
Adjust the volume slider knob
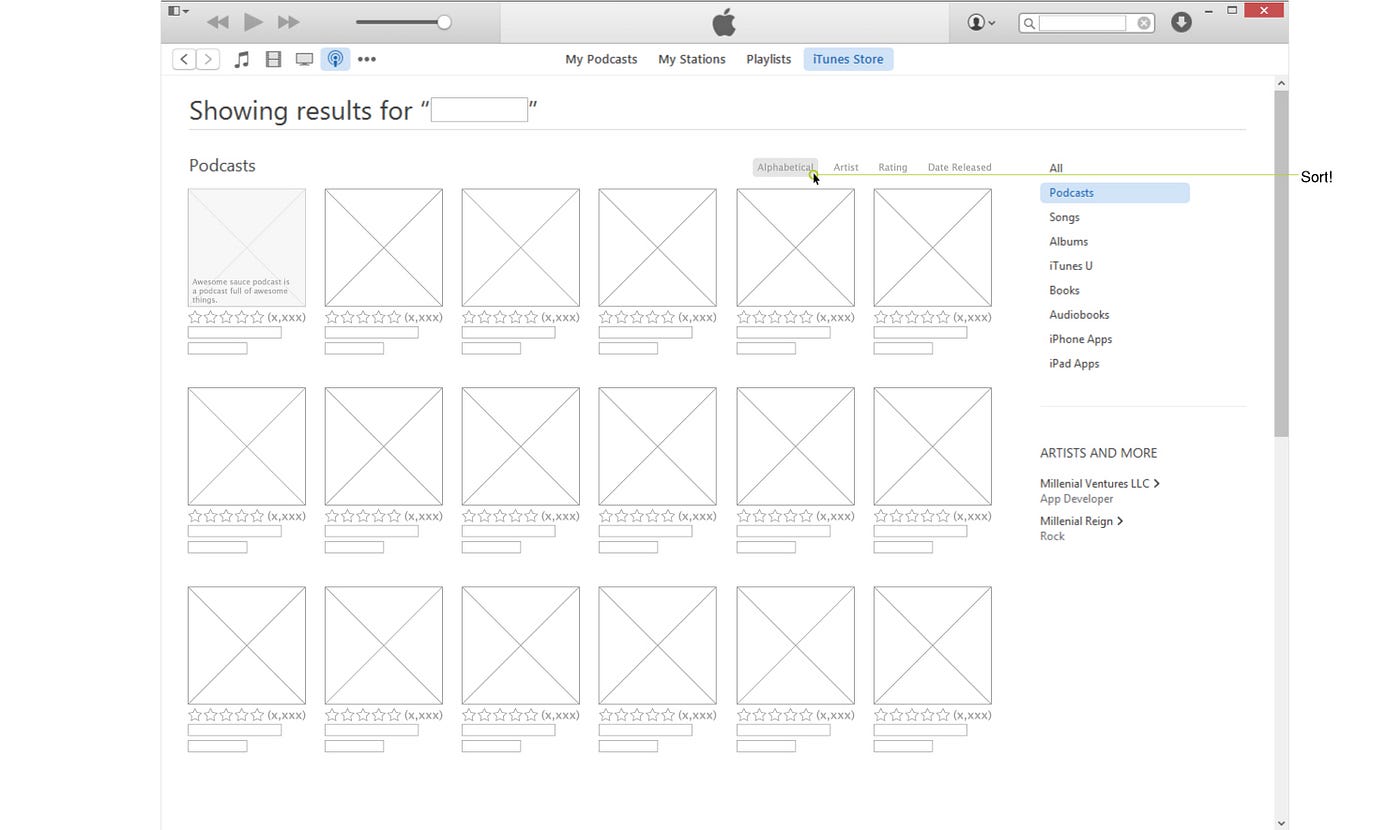pos(444,22)
